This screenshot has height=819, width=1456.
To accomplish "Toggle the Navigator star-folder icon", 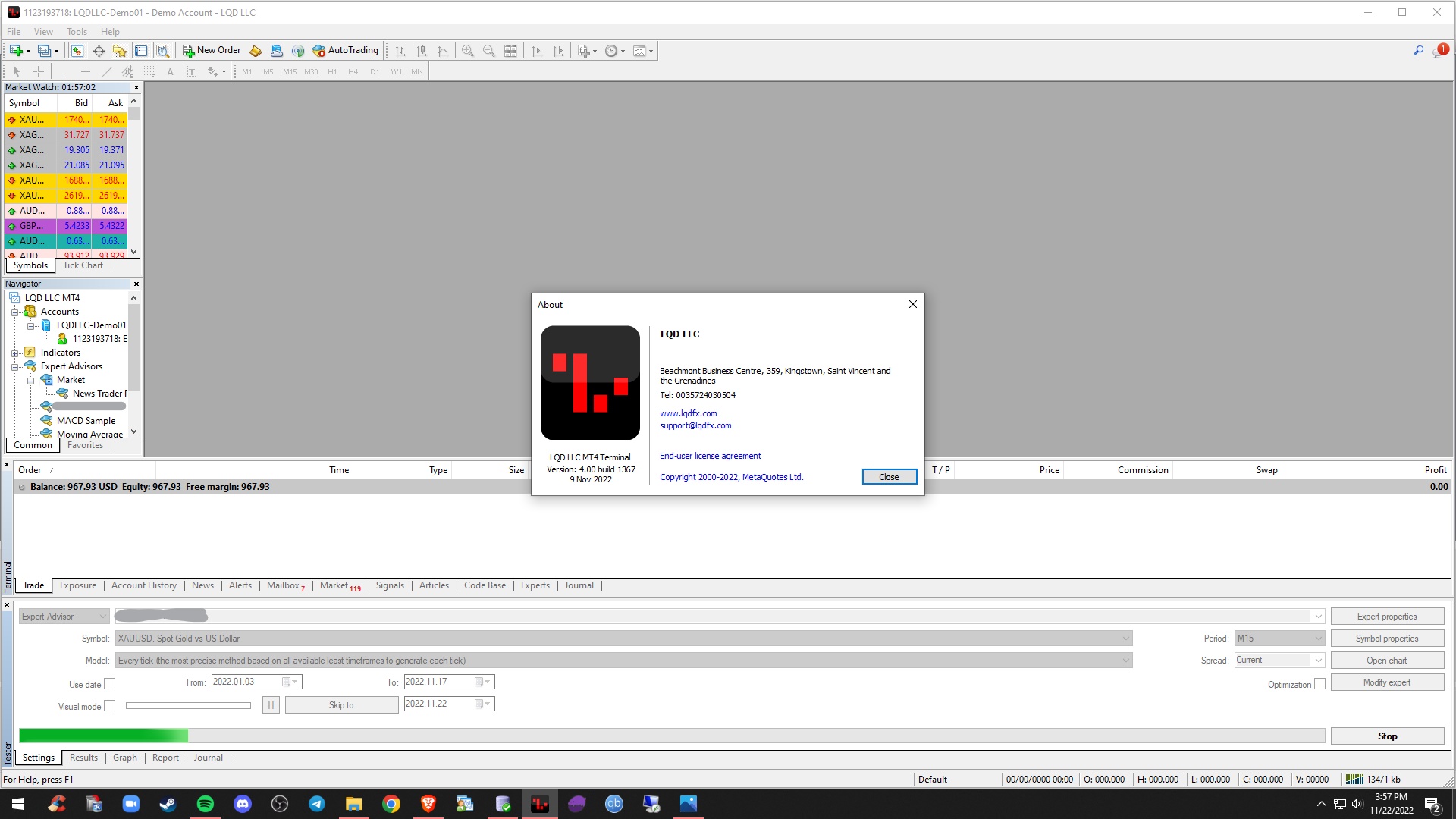I will click(x=120, y=51).
